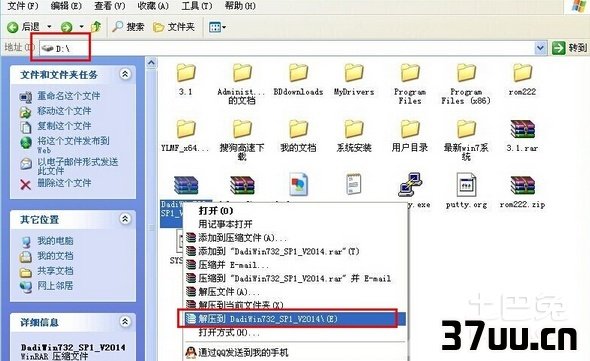
Task: Click 删除这个文件 task link
Action: 64,183
